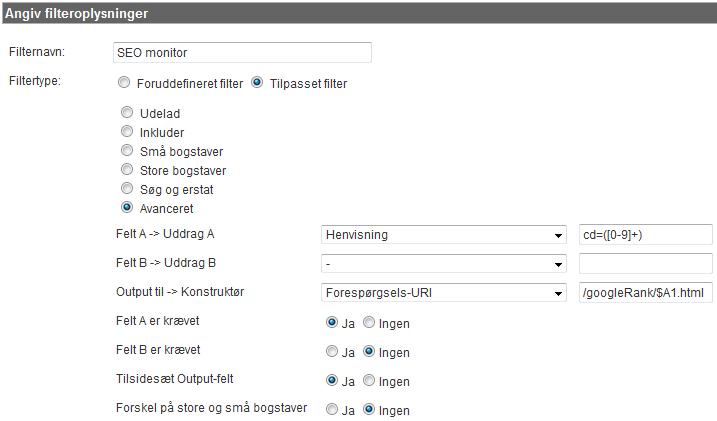The height and width of the screenshot is (421, 717).
Task: Choose the Søg og erstat option
Action: 127,188
